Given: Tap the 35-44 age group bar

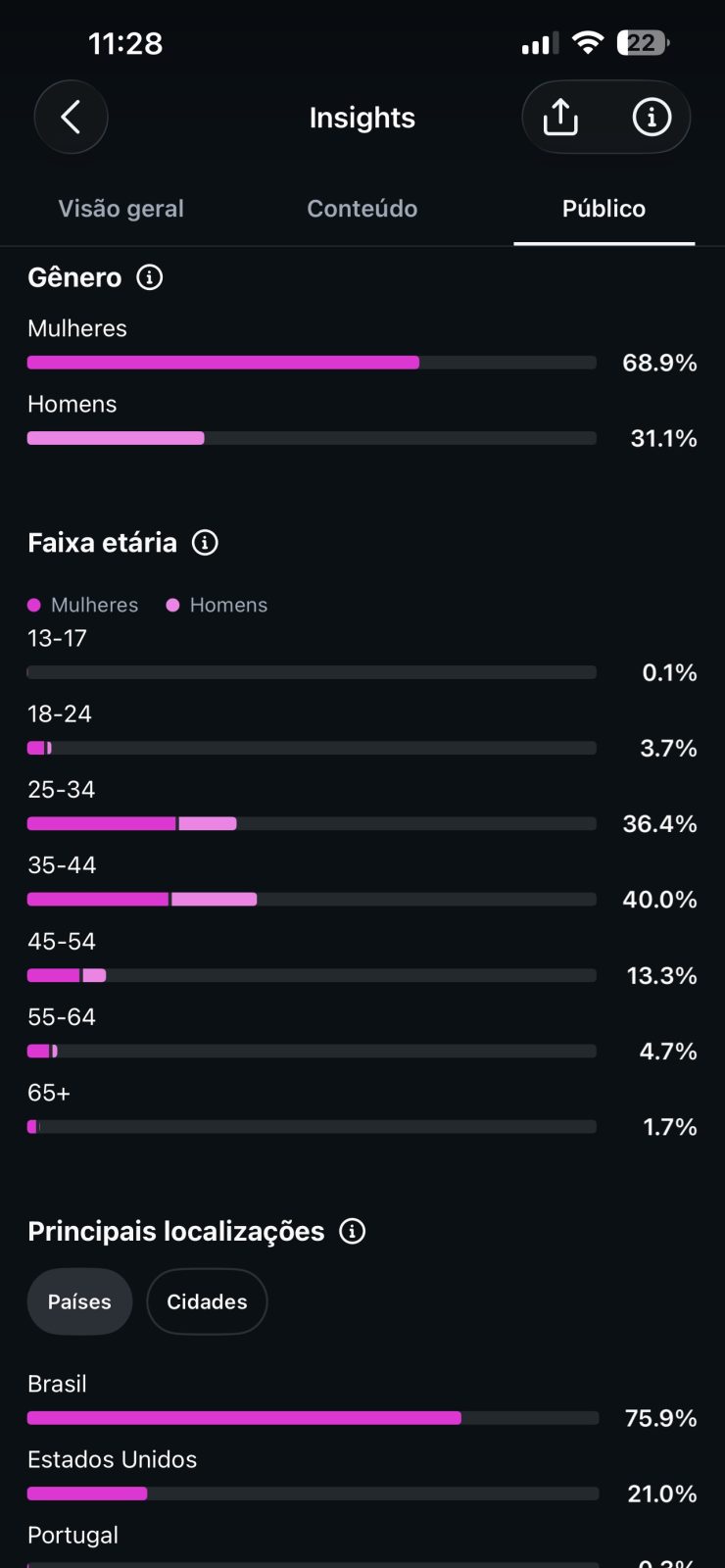Looking at the screenshot, I should point(312,899).
